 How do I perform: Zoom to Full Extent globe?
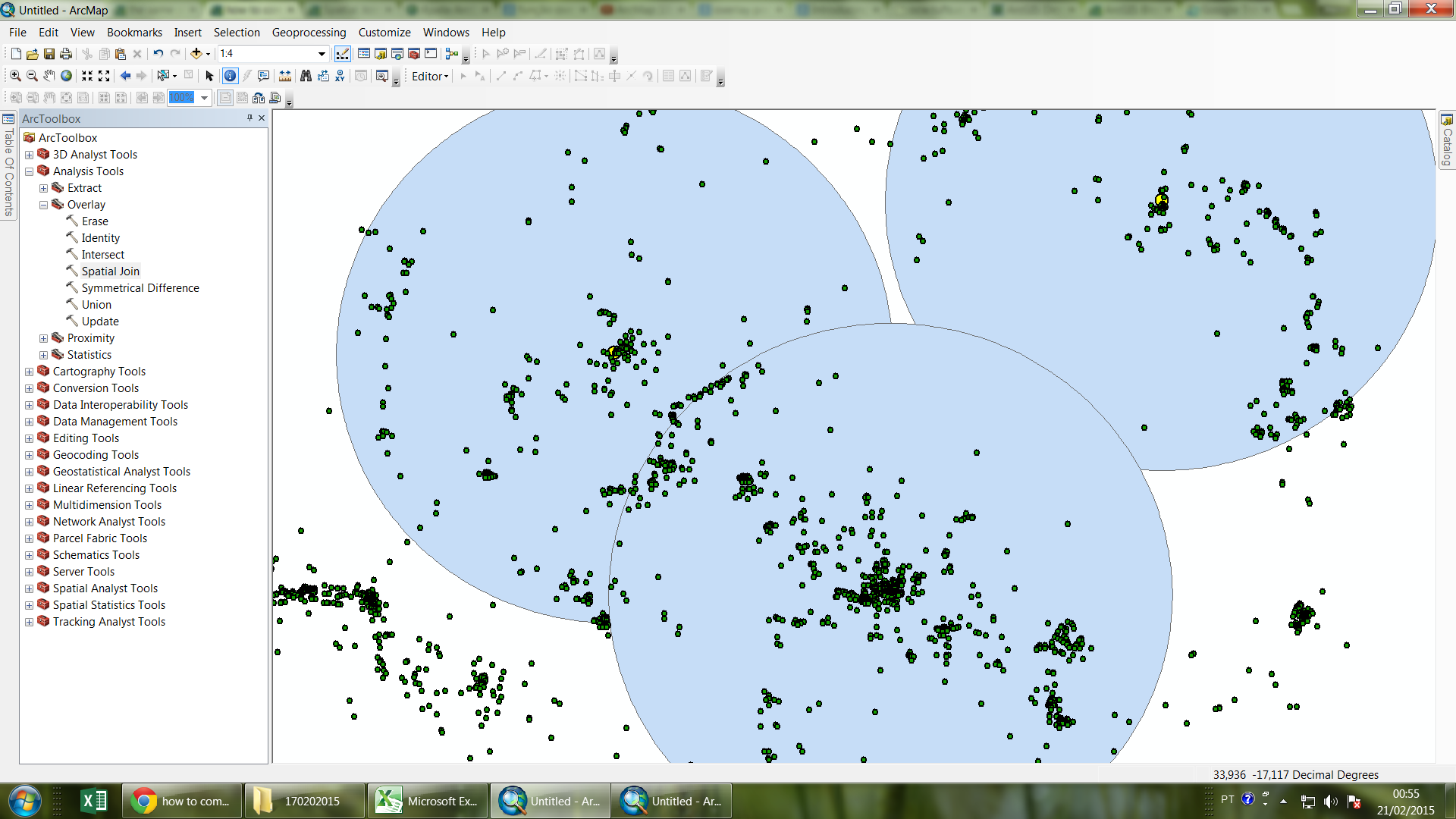pyautogui.click(x=66, y=76)
